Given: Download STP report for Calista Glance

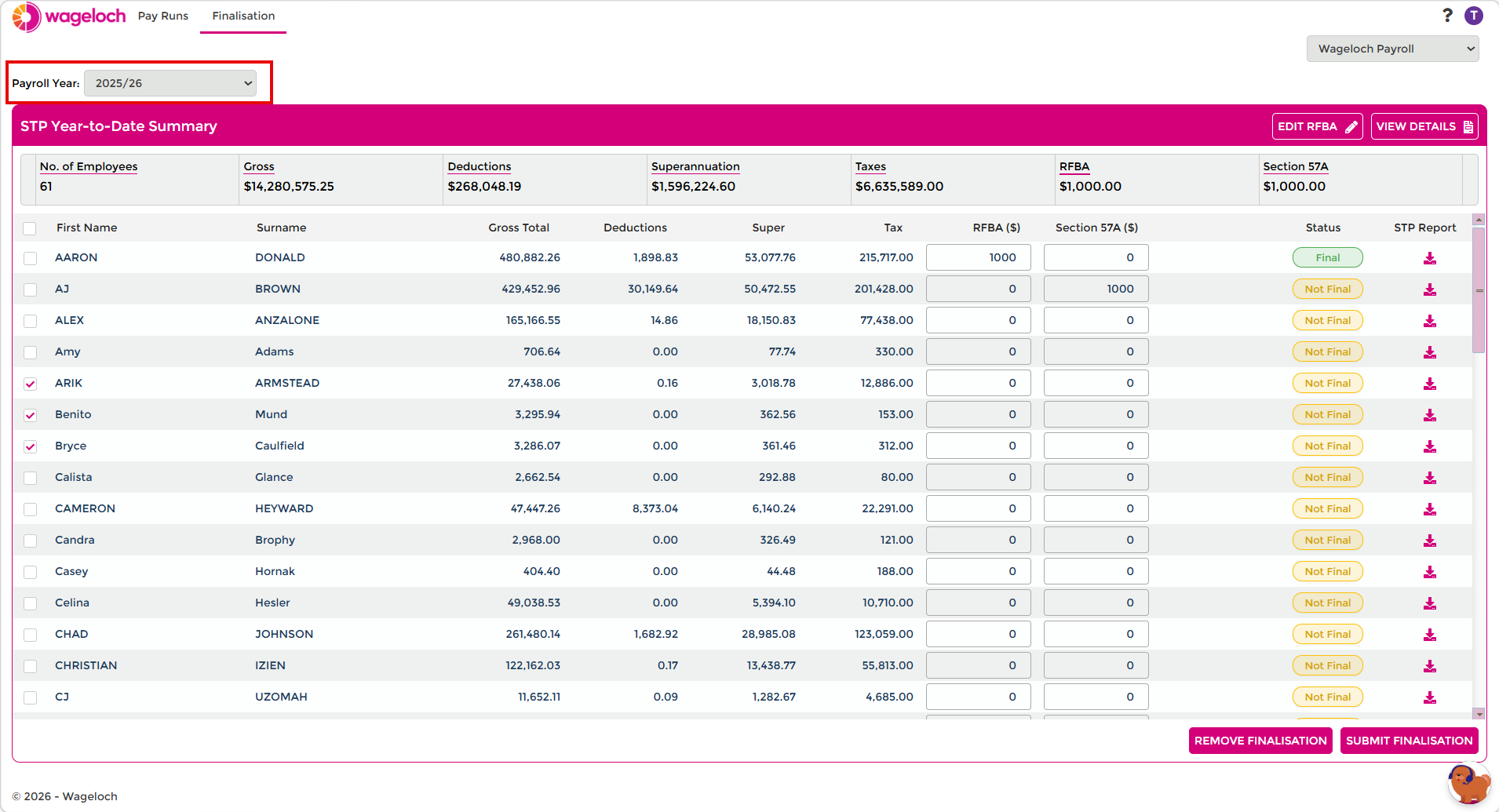Looking at the screenshot, I should click(1430, 478).
